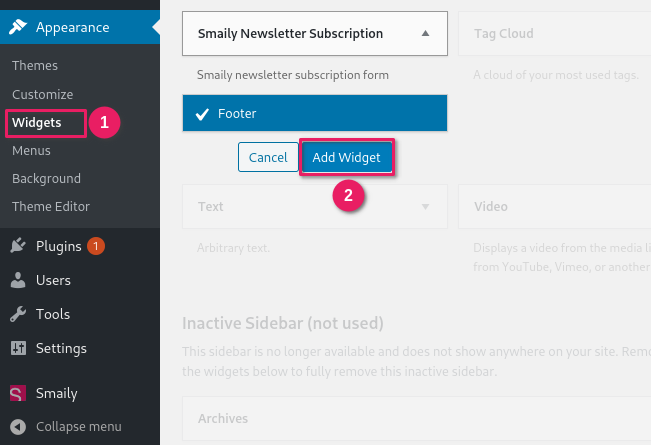651x445 pixels.
Task: Click the Collapse menu arrow icon
Action: [x=18, y=427]
